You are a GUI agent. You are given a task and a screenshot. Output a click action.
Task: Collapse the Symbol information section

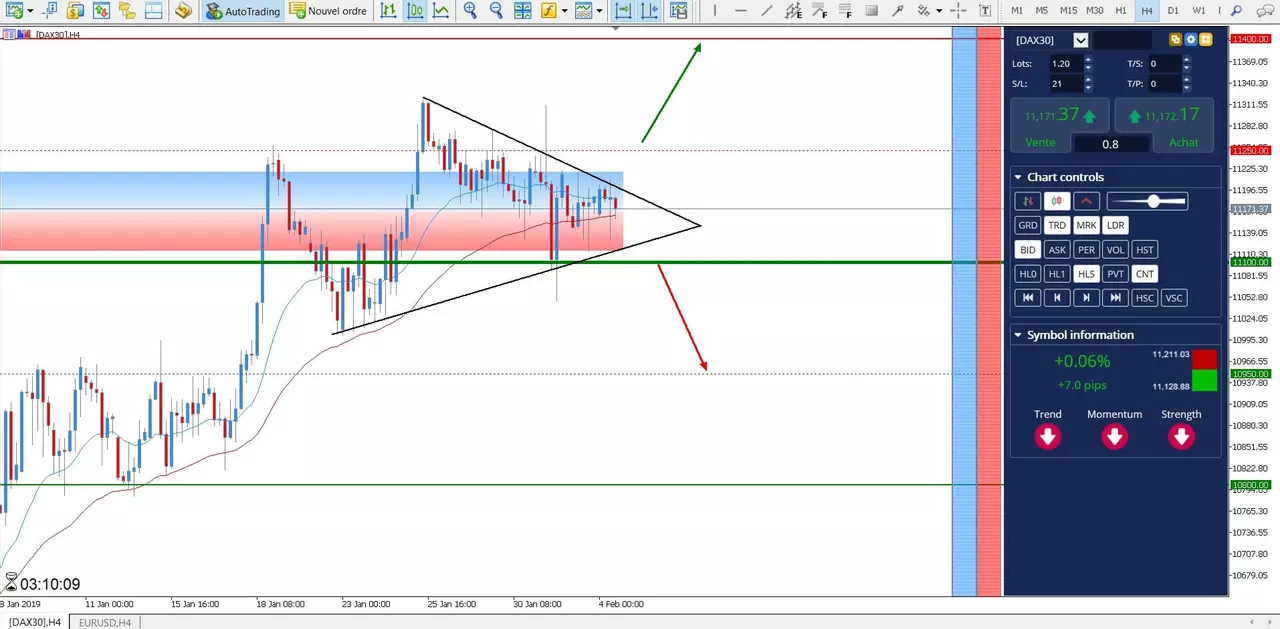click(1018, 335)
